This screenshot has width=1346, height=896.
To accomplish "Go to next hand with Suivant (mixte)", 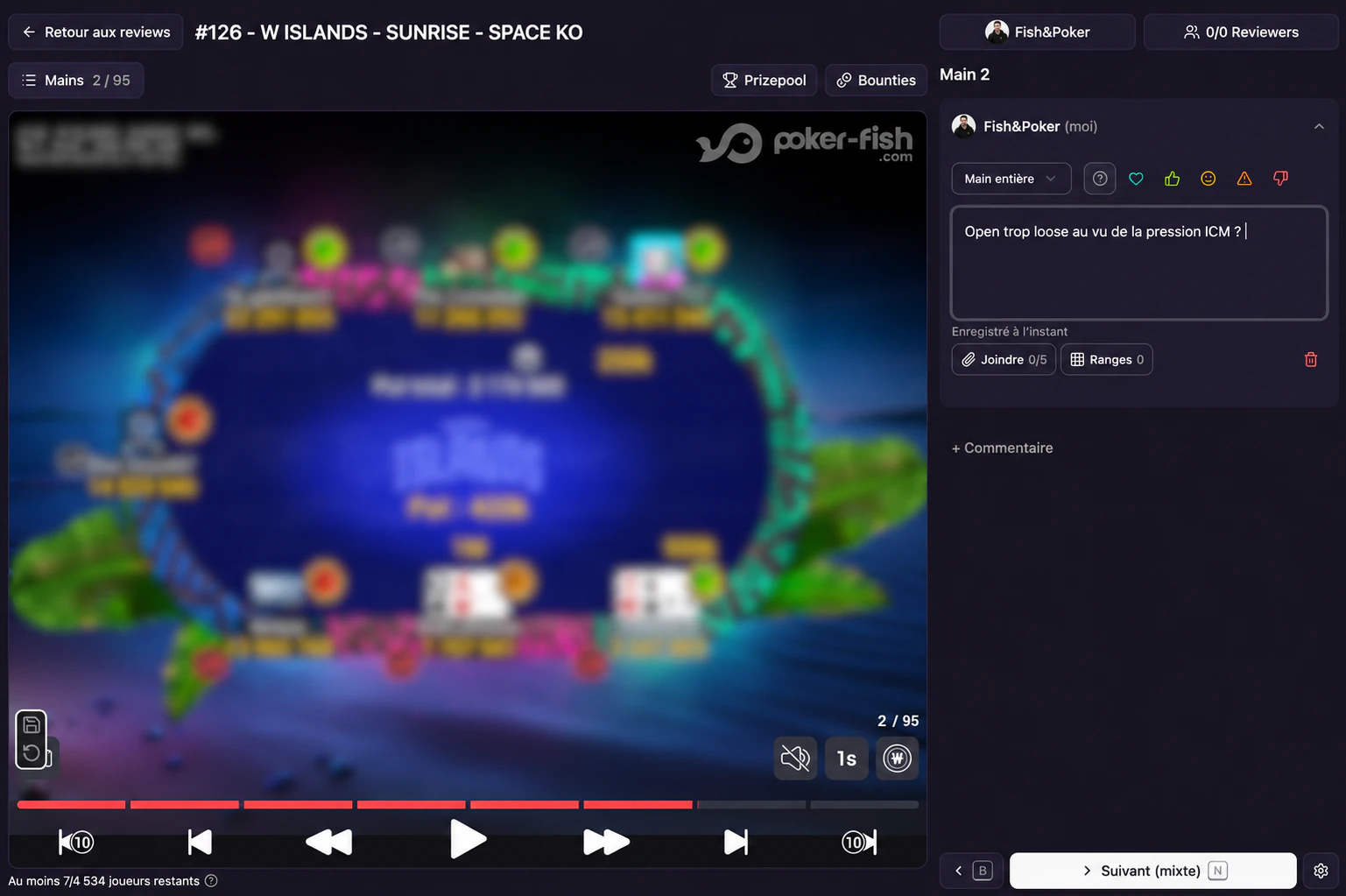I will point(1152,871).
